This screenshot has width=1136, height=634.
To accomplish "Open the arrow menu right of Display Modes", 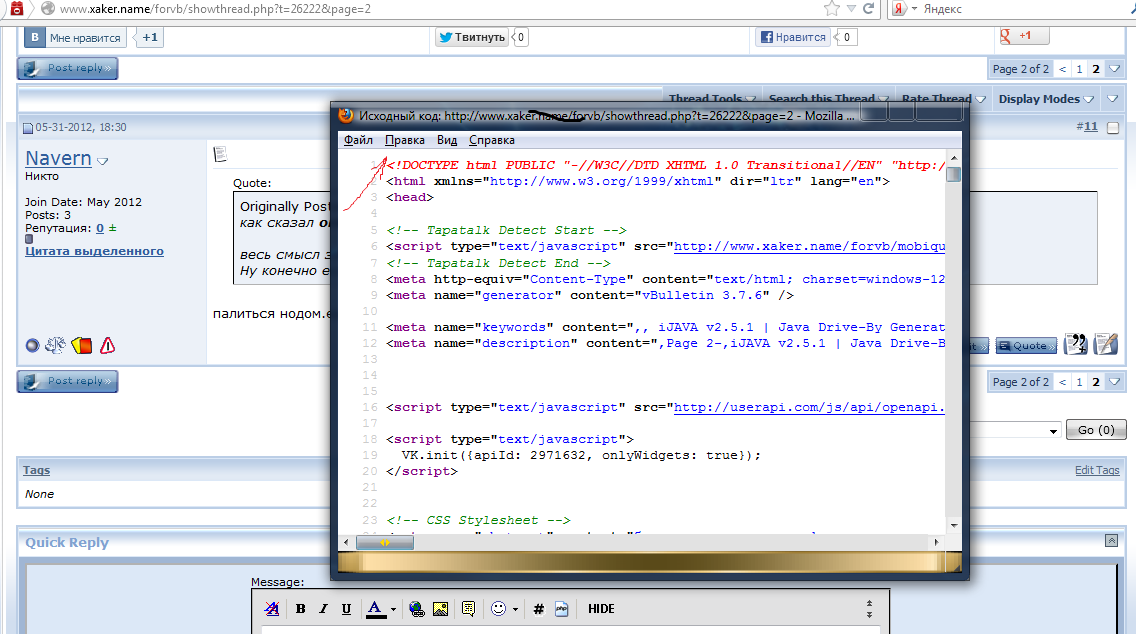I will click(1113, 99).
